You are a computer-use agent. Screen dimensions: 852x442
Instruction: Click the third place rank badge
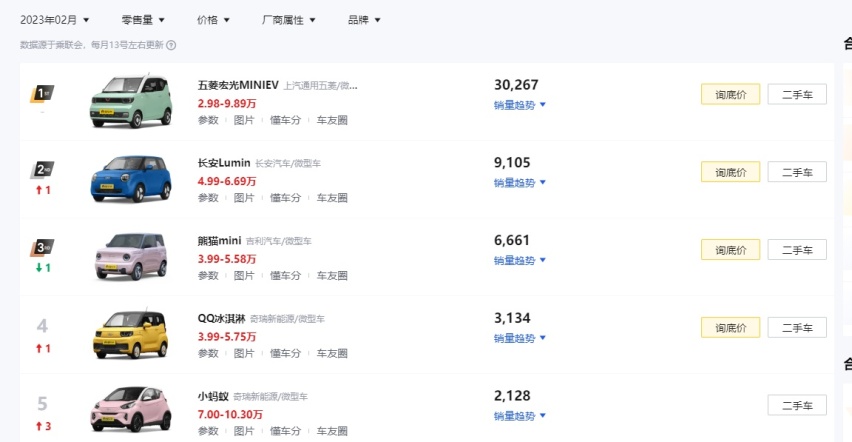42,248
